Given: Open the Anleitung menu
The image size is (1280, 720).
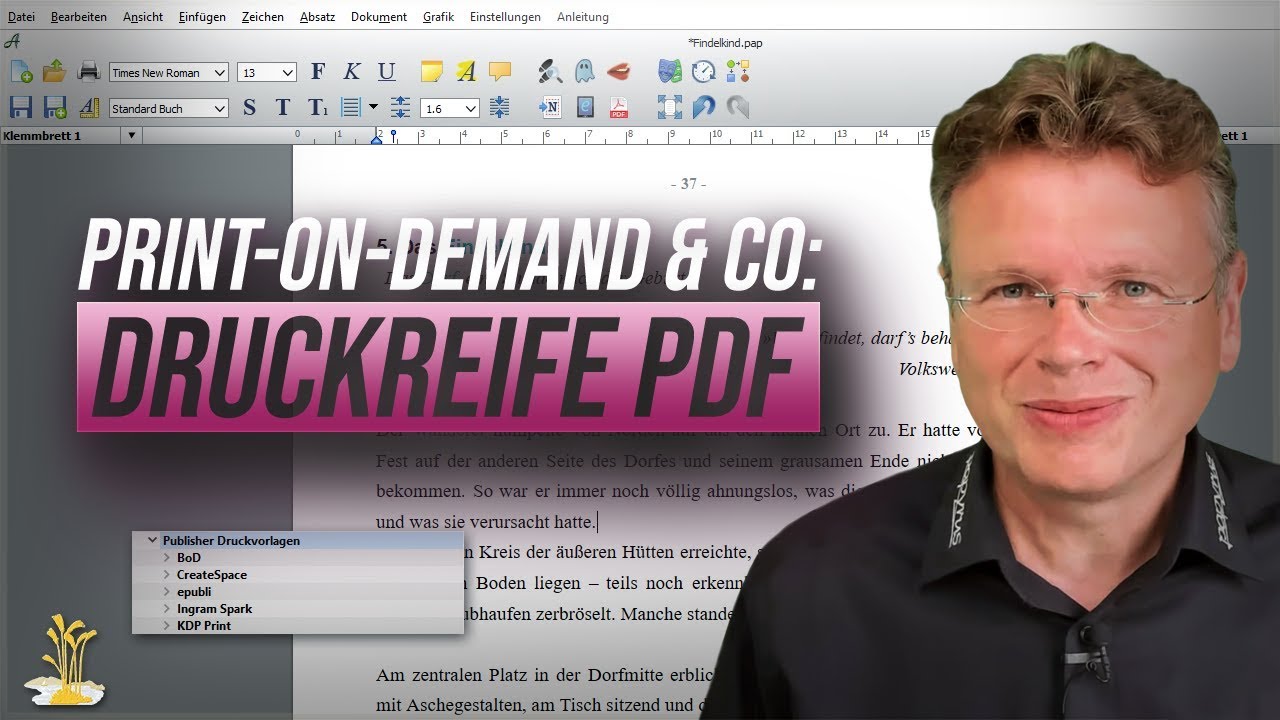Looking at the screenshot, I should [x=583, y=17].
